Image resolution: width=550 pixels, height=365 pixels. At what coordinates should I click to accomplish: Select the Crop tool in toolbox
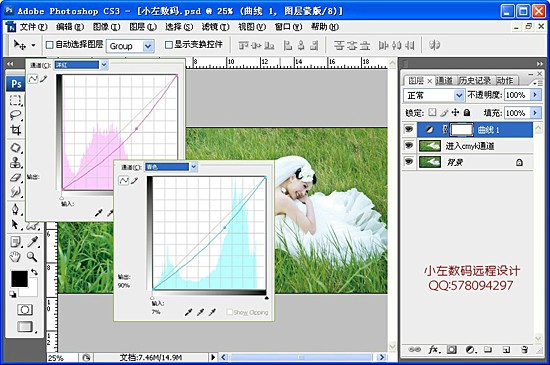[x=15, y=130]
